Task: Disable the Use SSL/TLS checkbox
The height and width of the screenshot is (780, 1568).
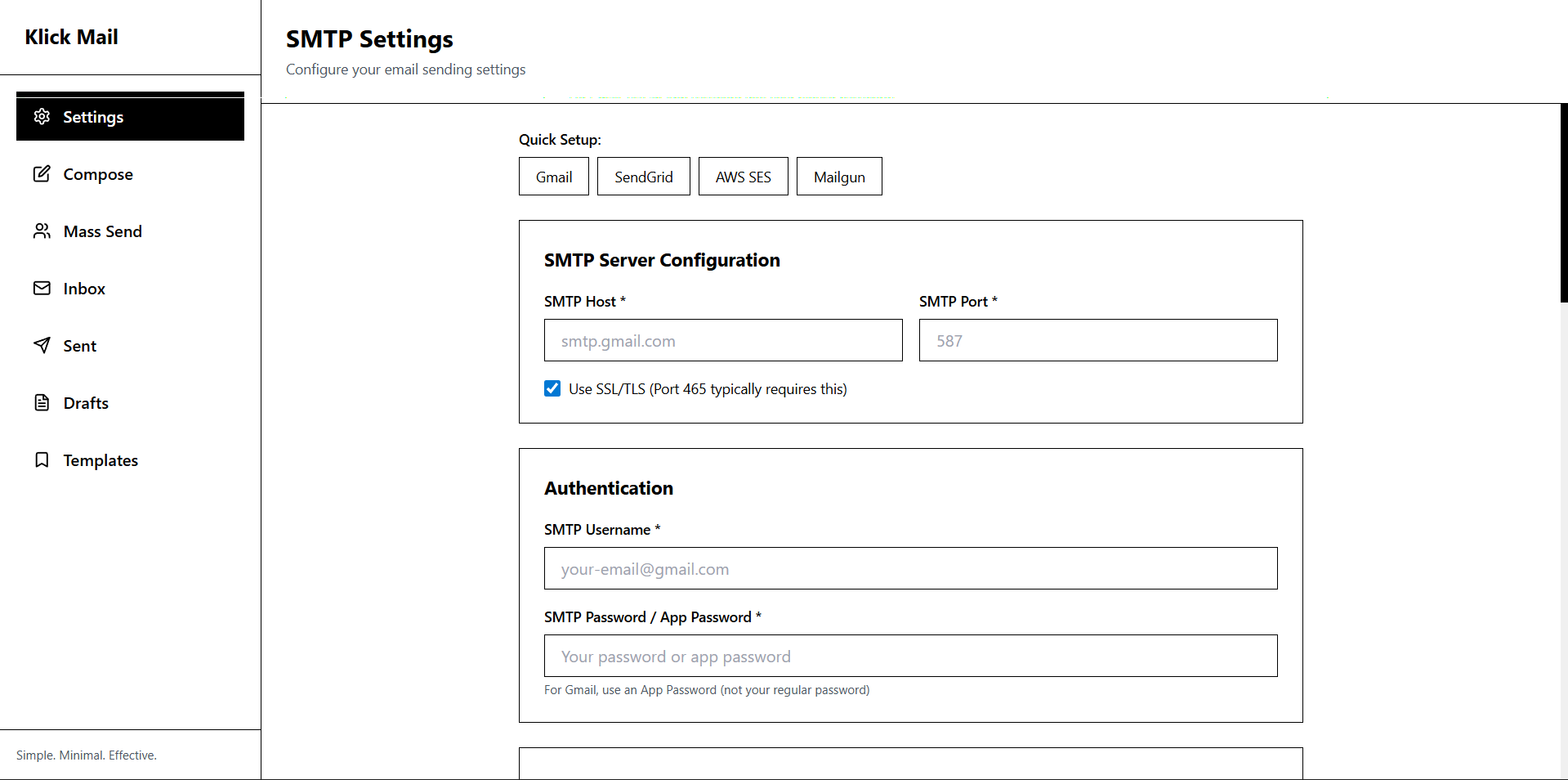Action: 552,388
